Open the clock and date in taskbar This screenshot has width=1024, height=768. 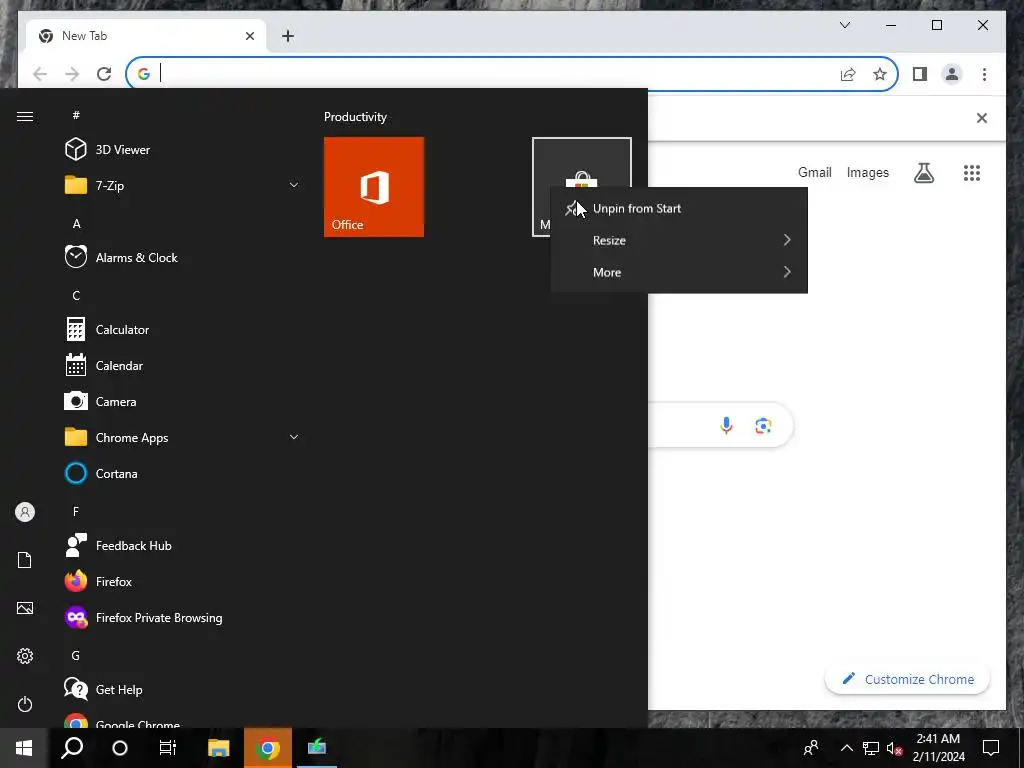[x=938, y=748]
